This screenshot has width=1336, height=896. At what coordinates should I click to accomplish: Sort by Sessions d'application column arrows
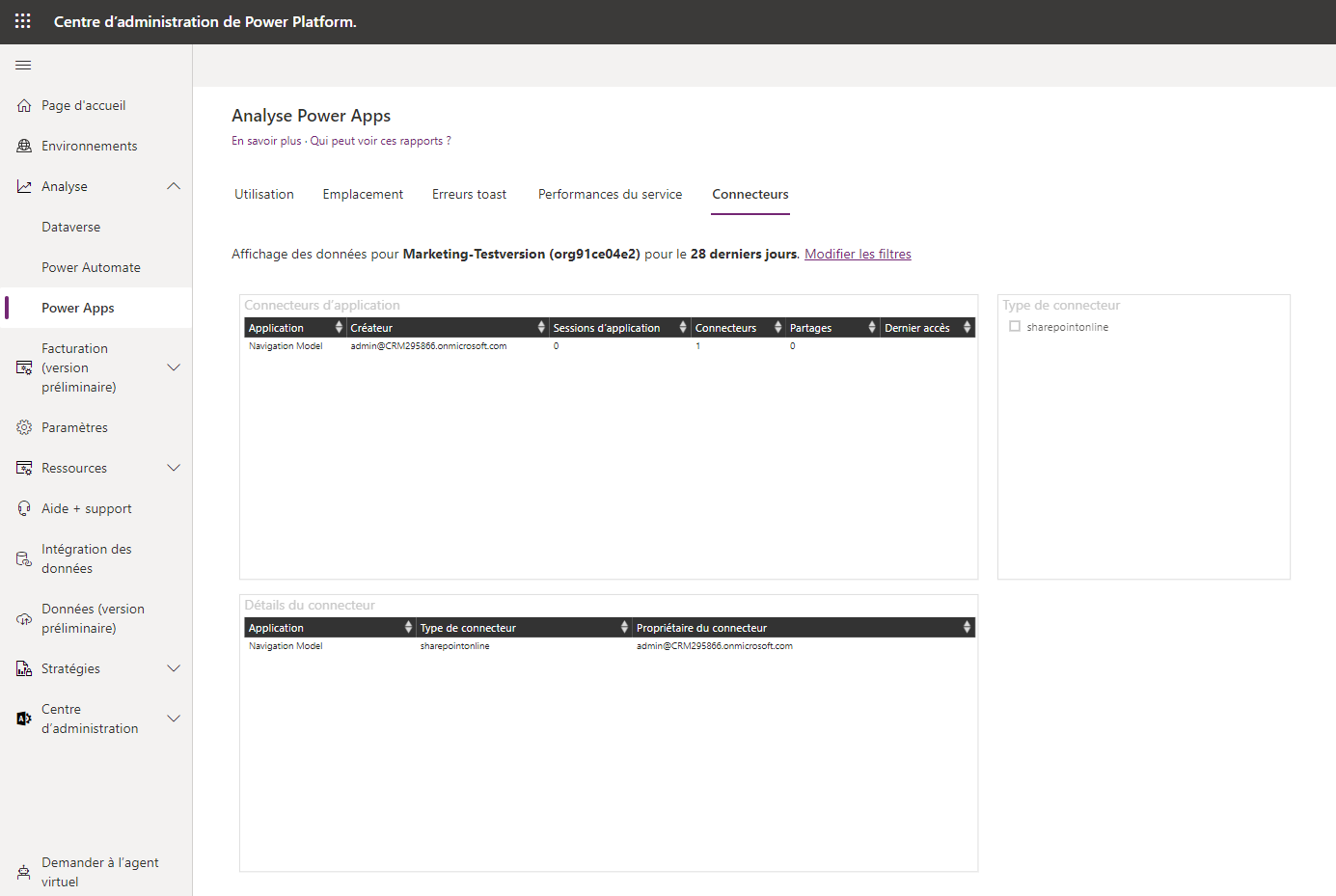pyautogui.click(x=683, y=328)
